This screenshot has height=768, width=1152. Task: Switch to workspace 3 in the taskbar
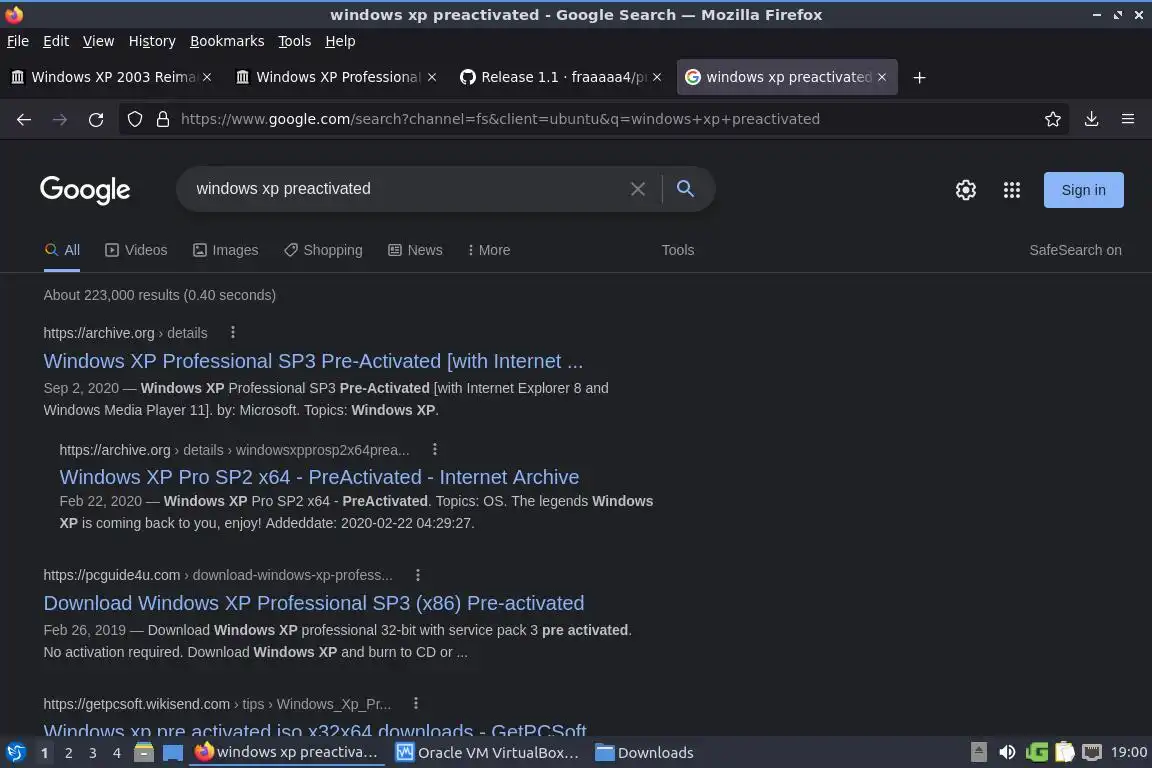click(x=93, y=753)
